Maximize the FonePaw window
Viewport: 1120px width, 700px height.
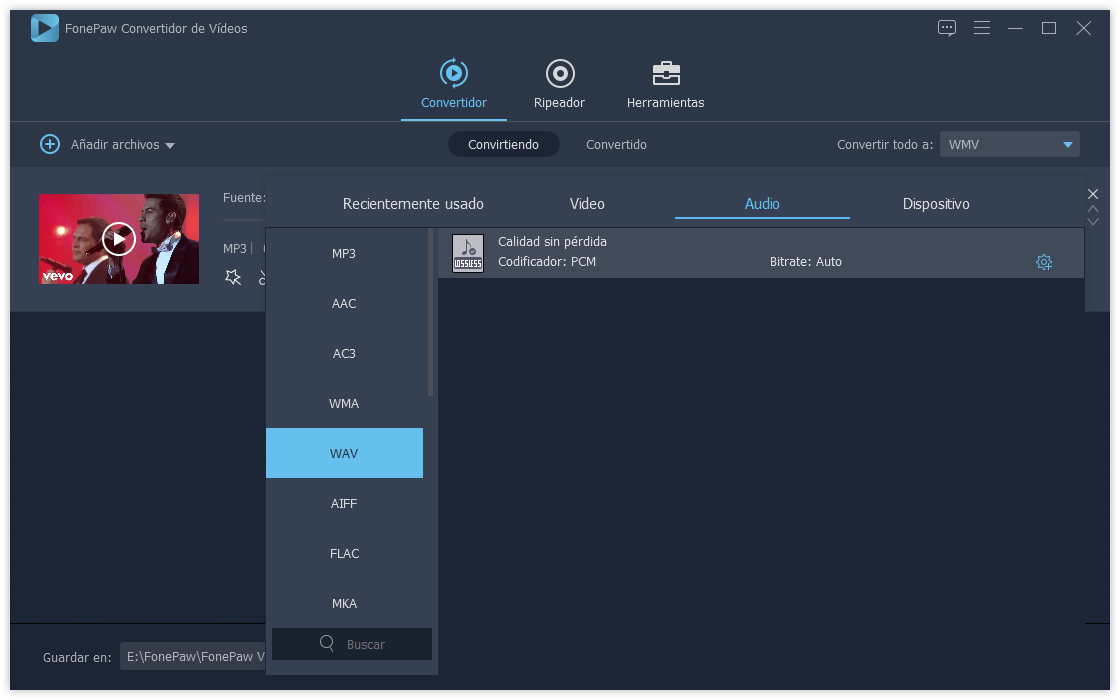[1049, 28]
